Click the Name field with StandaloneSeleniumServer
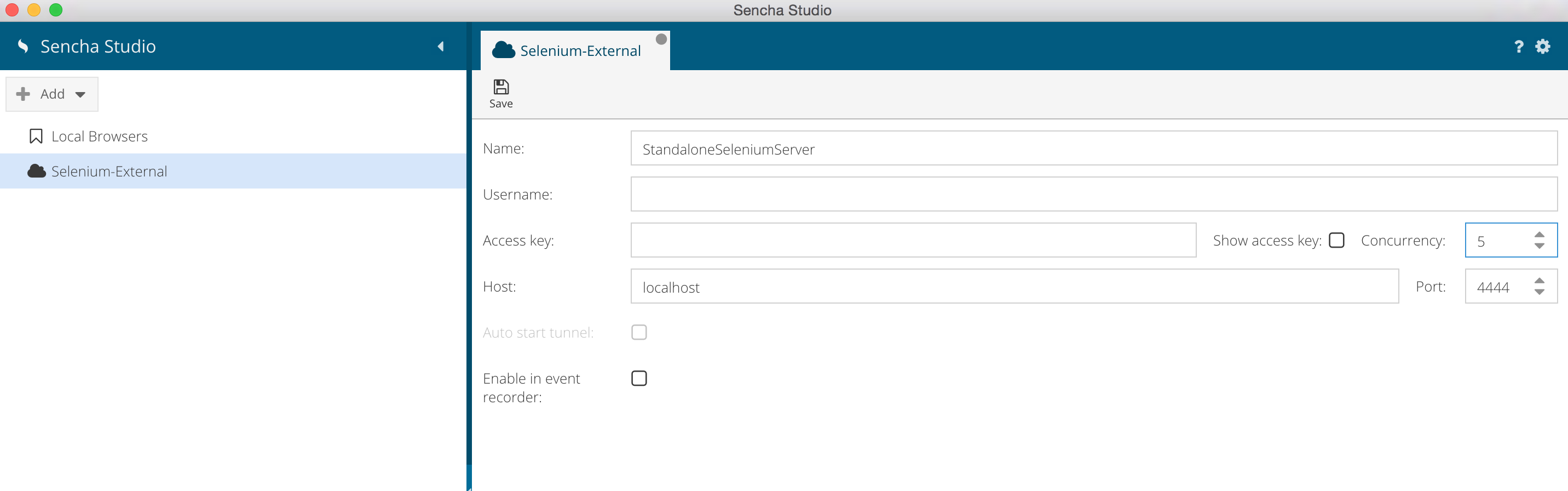The height and width of the screenshot is (491, 1568). (1093, 148)
